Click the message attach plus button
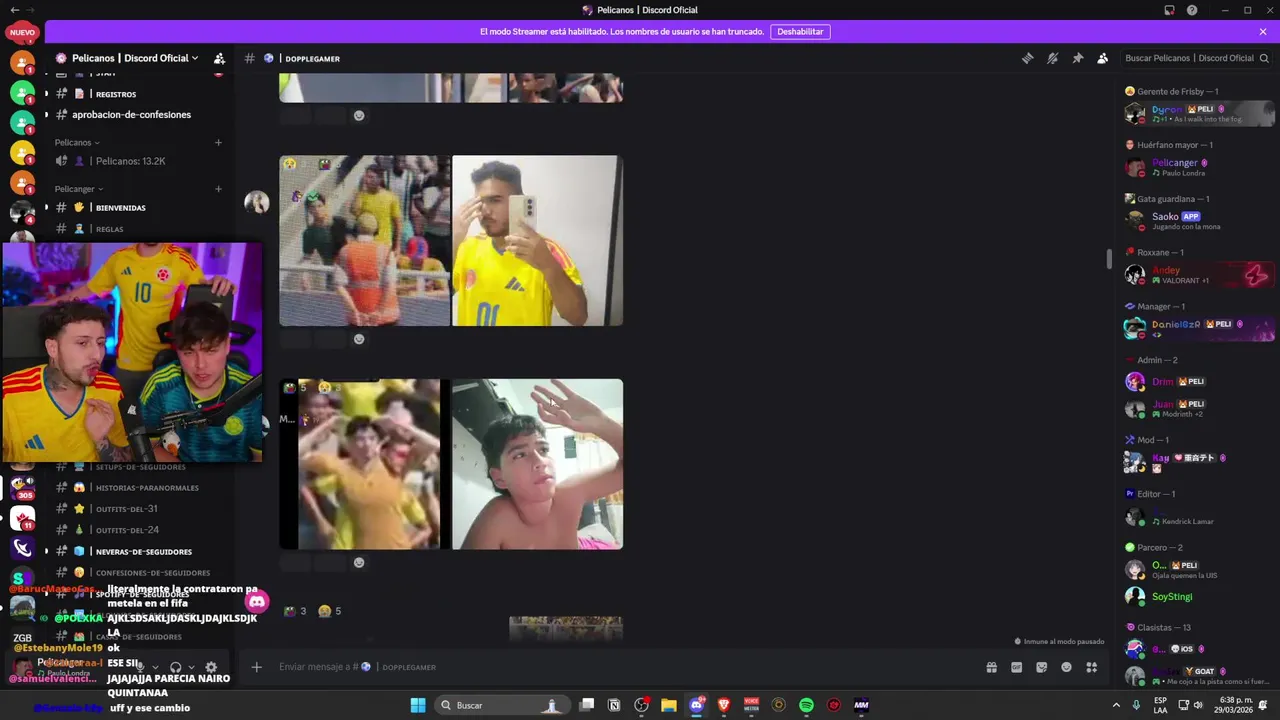This screenshot has width=1280, height=720. (256, 667)
